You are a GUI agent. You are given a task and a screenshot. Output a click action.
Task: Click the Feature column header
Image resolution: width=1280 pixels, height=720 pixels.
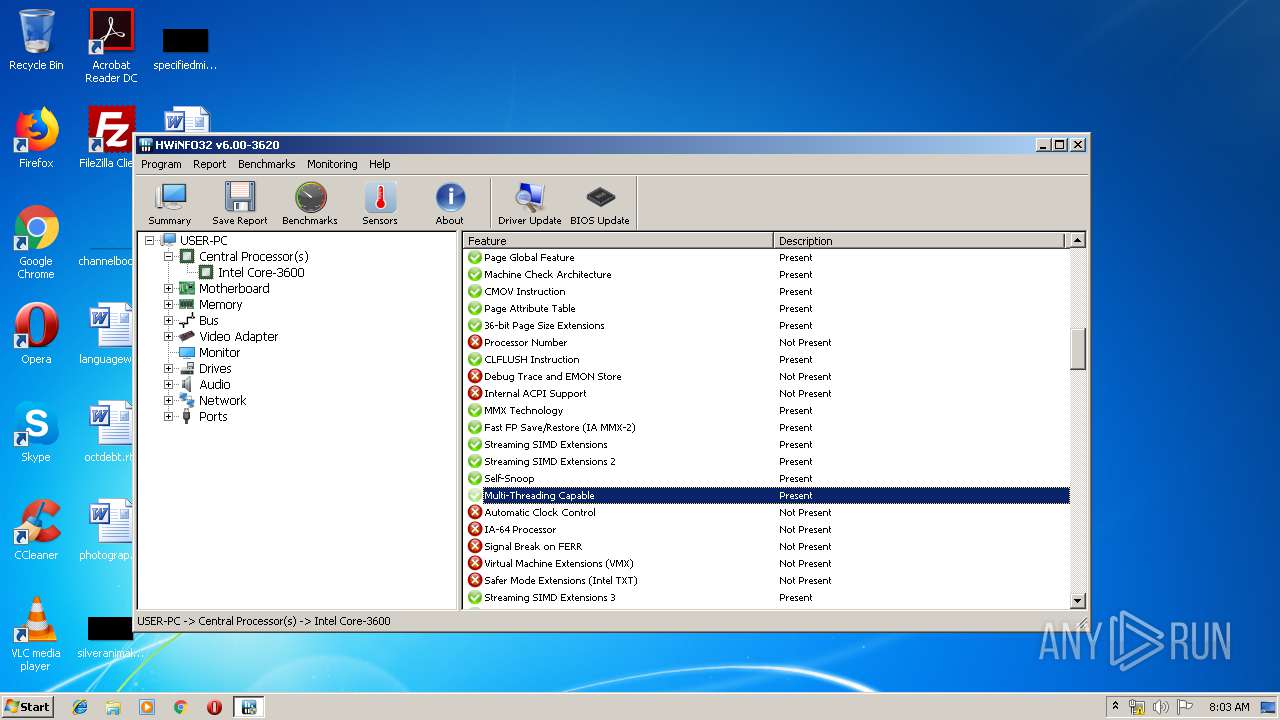pos(618,240)
